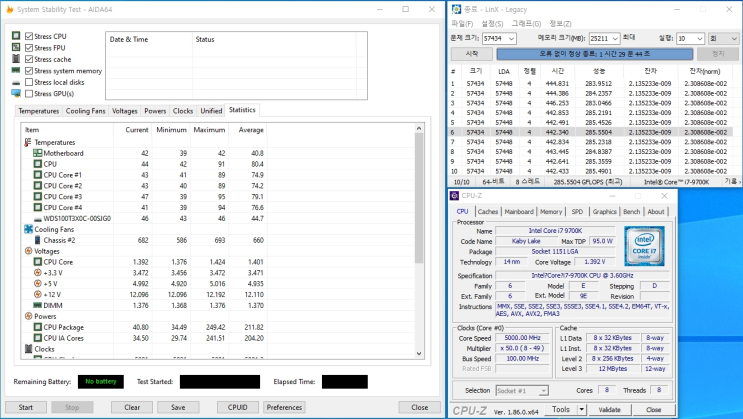Open the last menu in the LinX menu bar
The height and width of the screenshot is (419, 743).
point(560,23)
